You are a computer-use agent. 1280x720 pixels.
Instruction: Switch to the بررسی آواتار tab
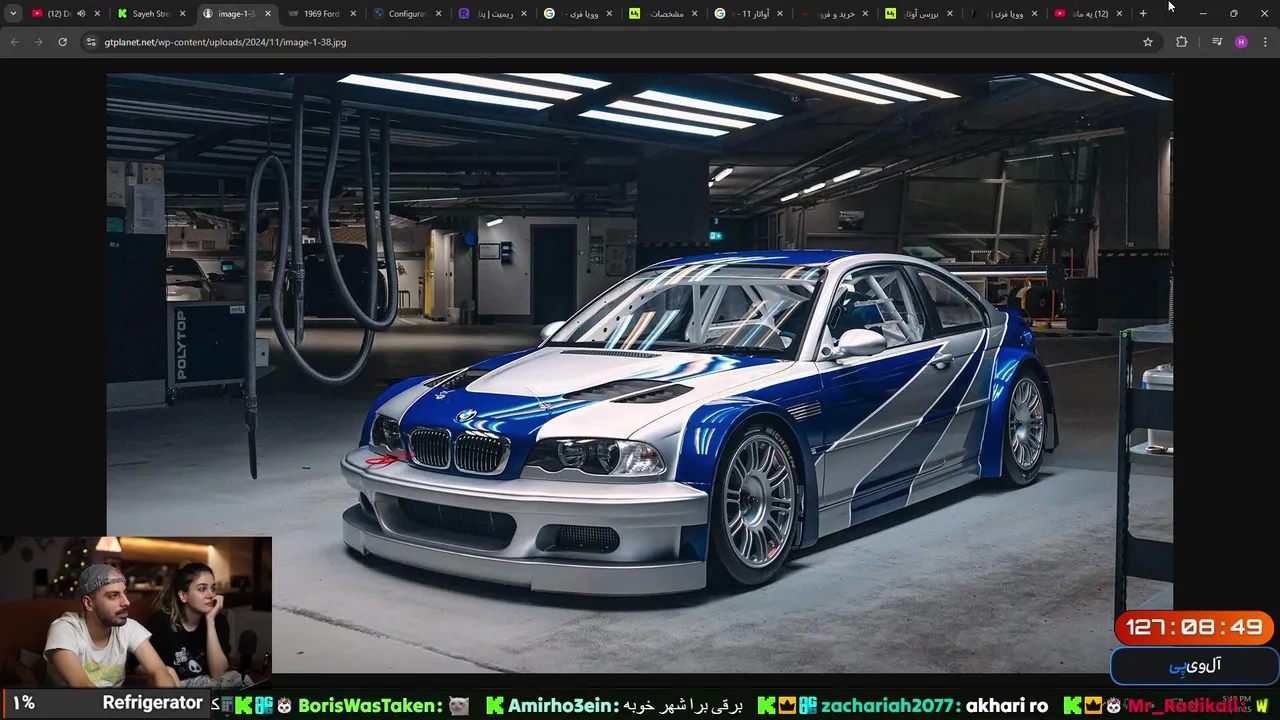pos(917,14)
